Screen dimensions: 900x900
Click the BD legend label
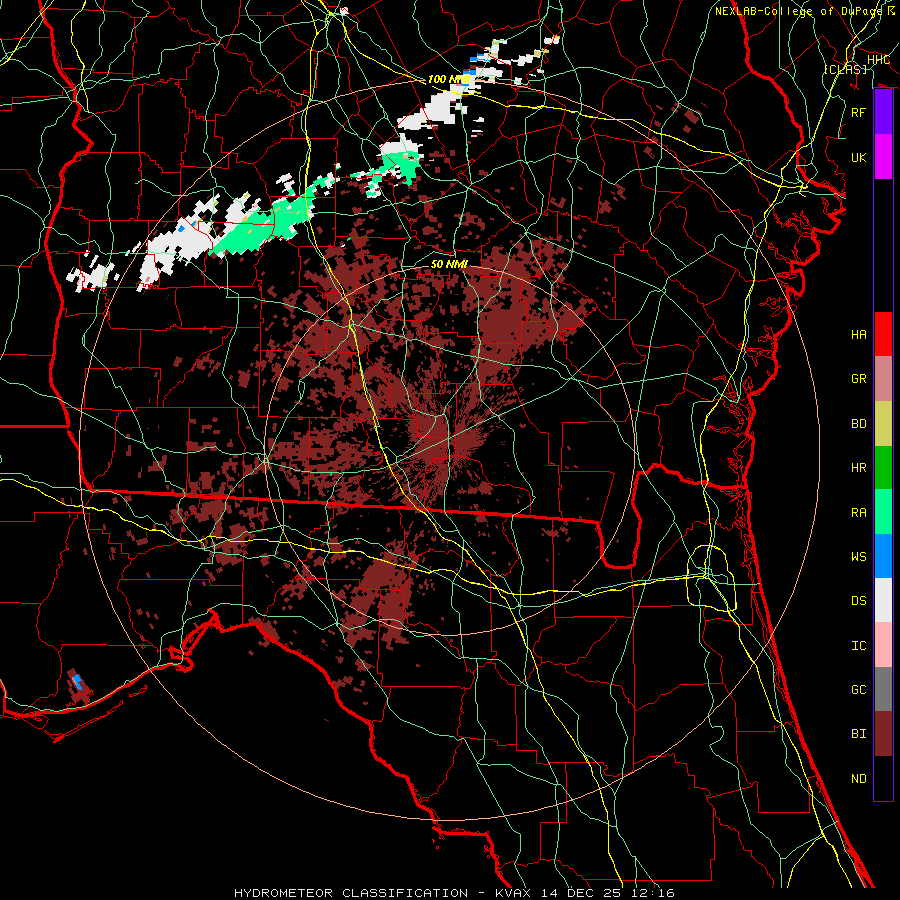[x=859, y=424]
